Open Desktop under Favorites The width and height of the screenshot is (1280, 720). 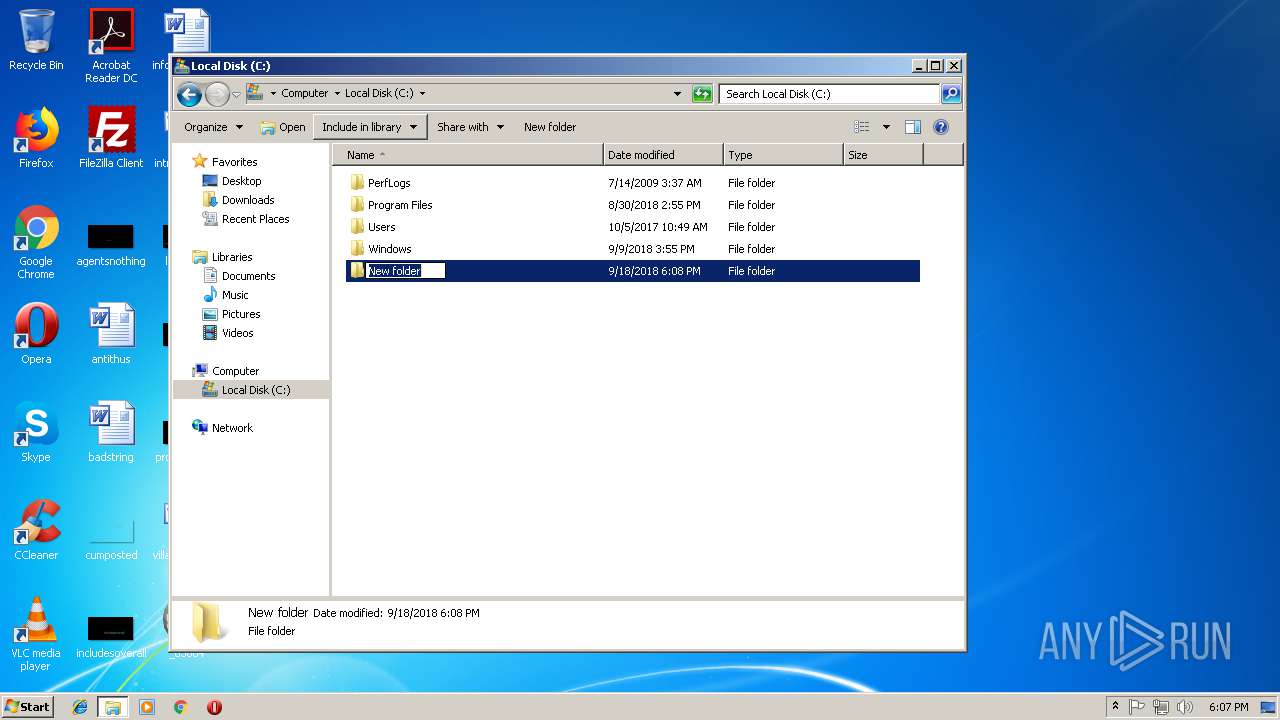tap(241, 181)
